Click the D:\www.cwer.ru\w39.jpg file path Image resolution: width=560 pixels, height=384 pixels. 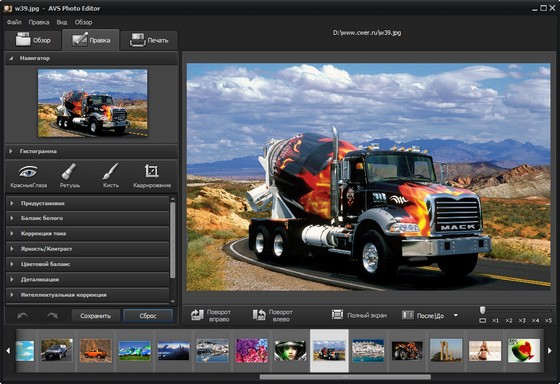[x=367, y=33]
